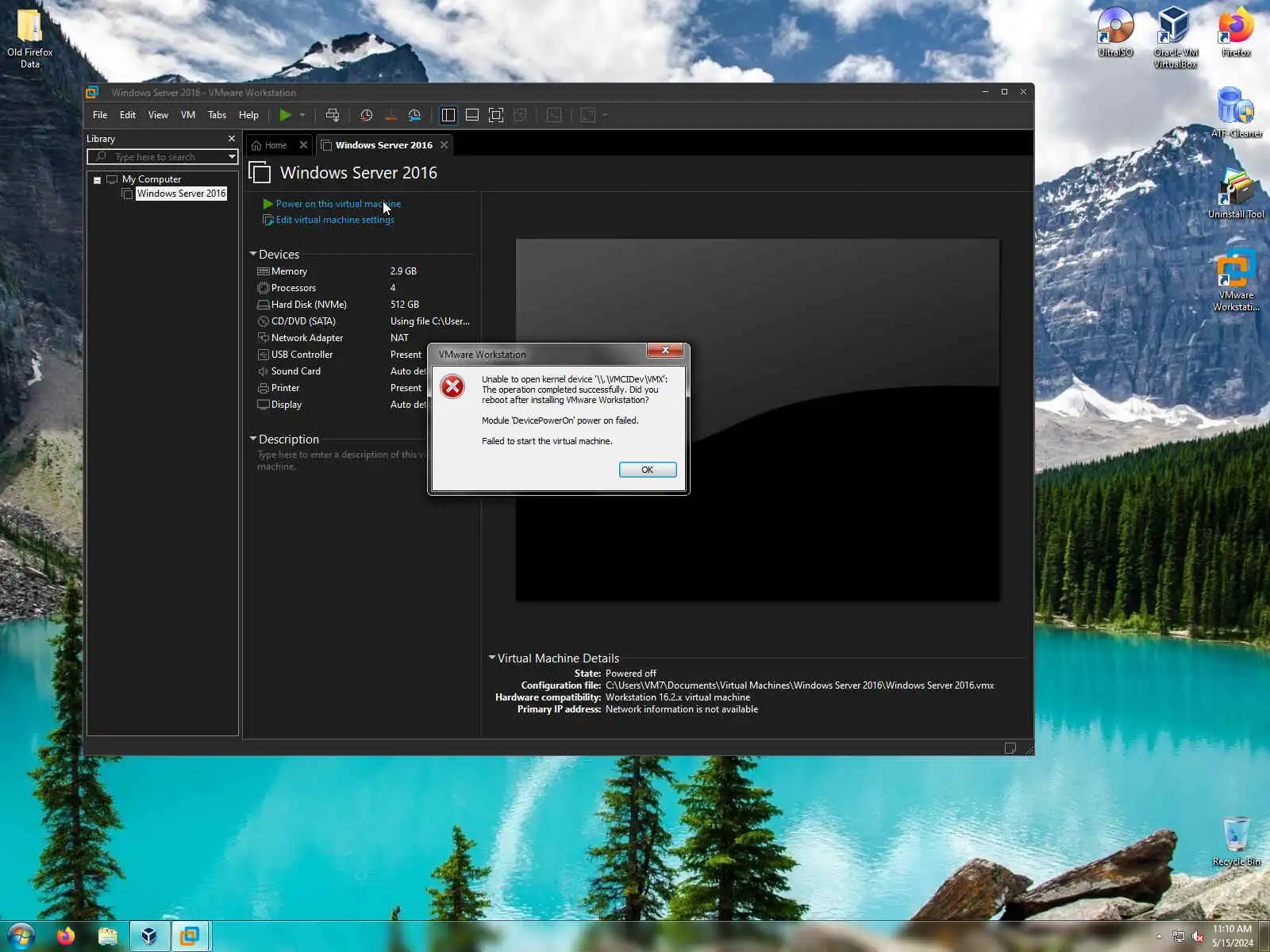Open the VM menu

188,115
